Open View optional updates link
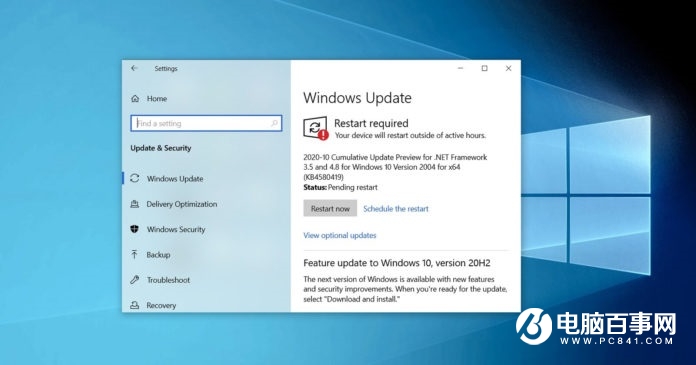This screenshot has height=365, width=696. pyautogui.click(x=340, y=235)
